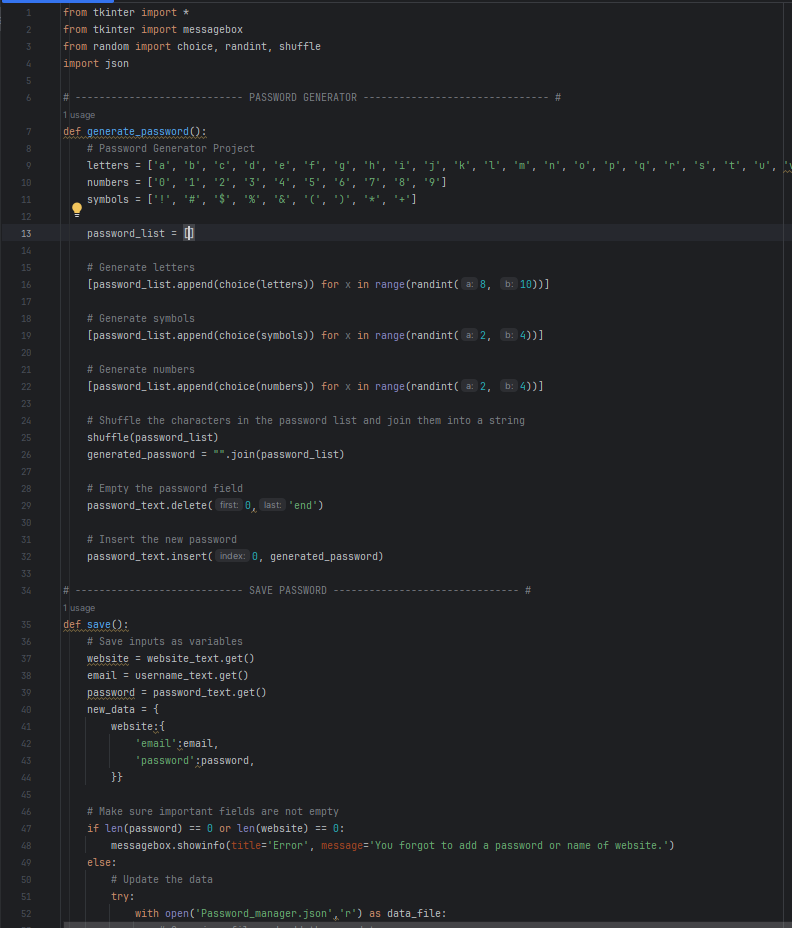Click shuffle(password_list) on line 25
792x928 pixels.
(x=152, y=437)
